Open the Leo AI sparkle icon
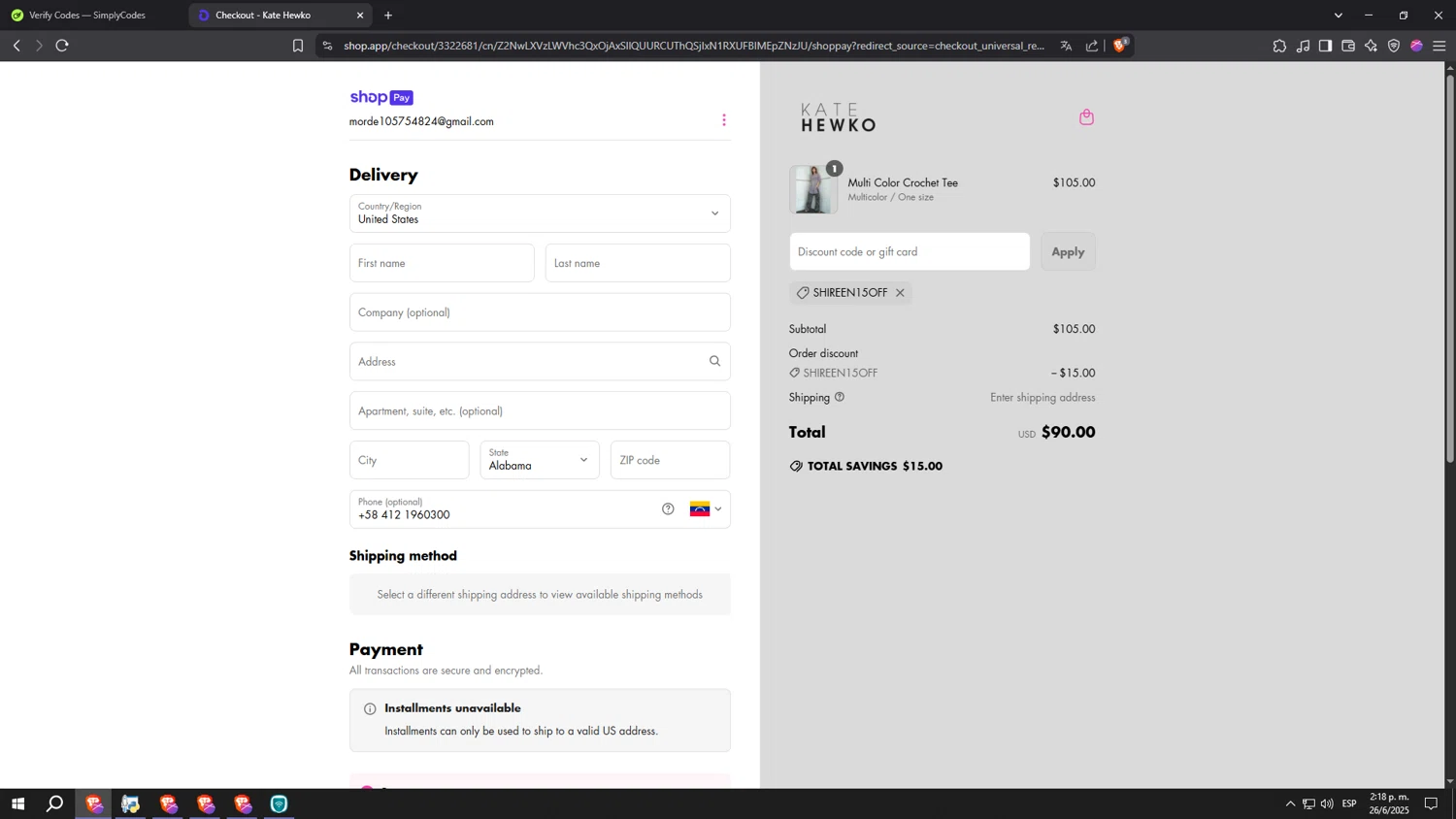 (x=1371, y=46)
